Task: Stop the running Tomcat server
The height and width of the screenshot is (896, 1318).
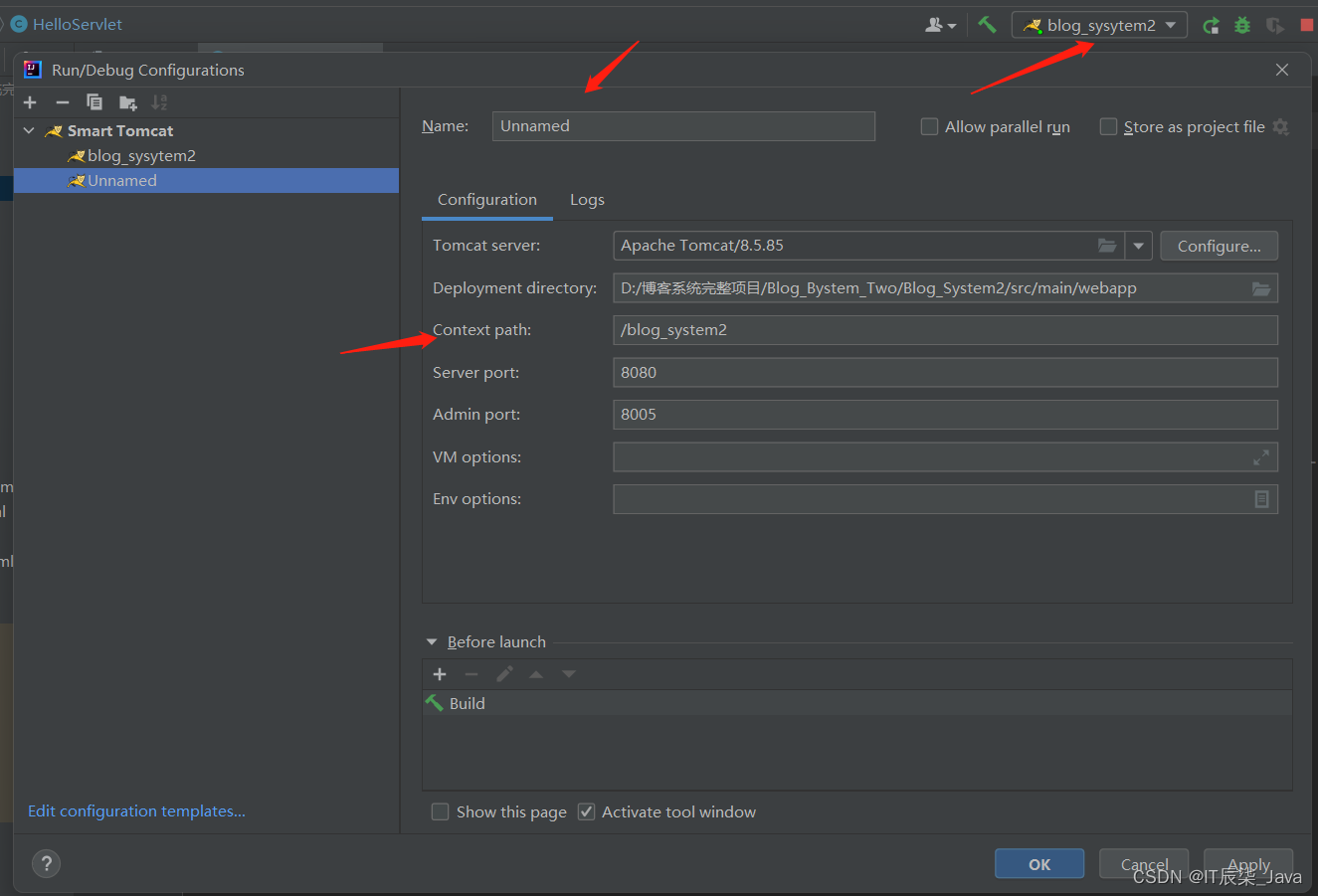Action: click(x=1305, y=25)
